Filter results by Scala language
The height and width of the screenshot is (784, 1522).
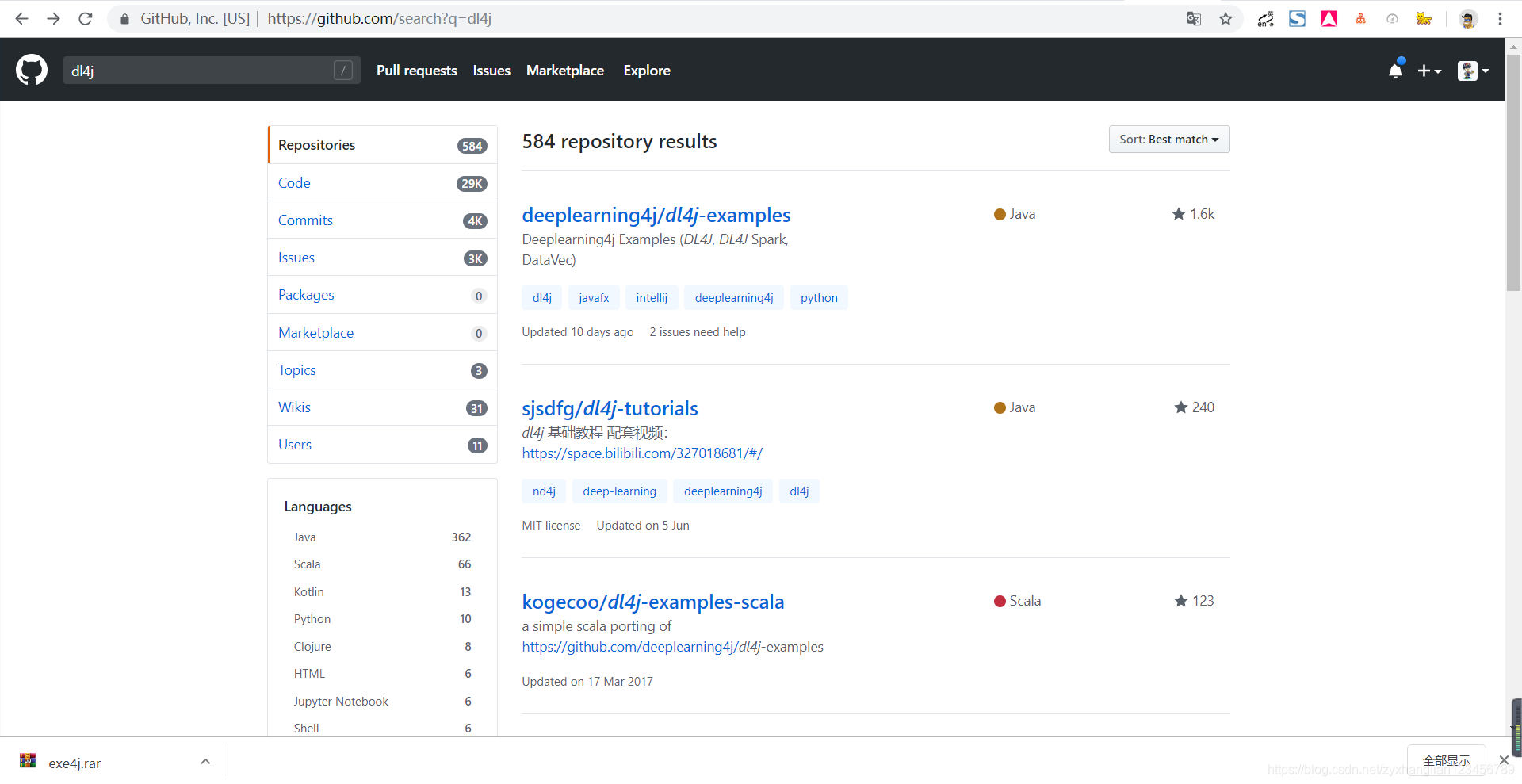click(x=382, y=564)
